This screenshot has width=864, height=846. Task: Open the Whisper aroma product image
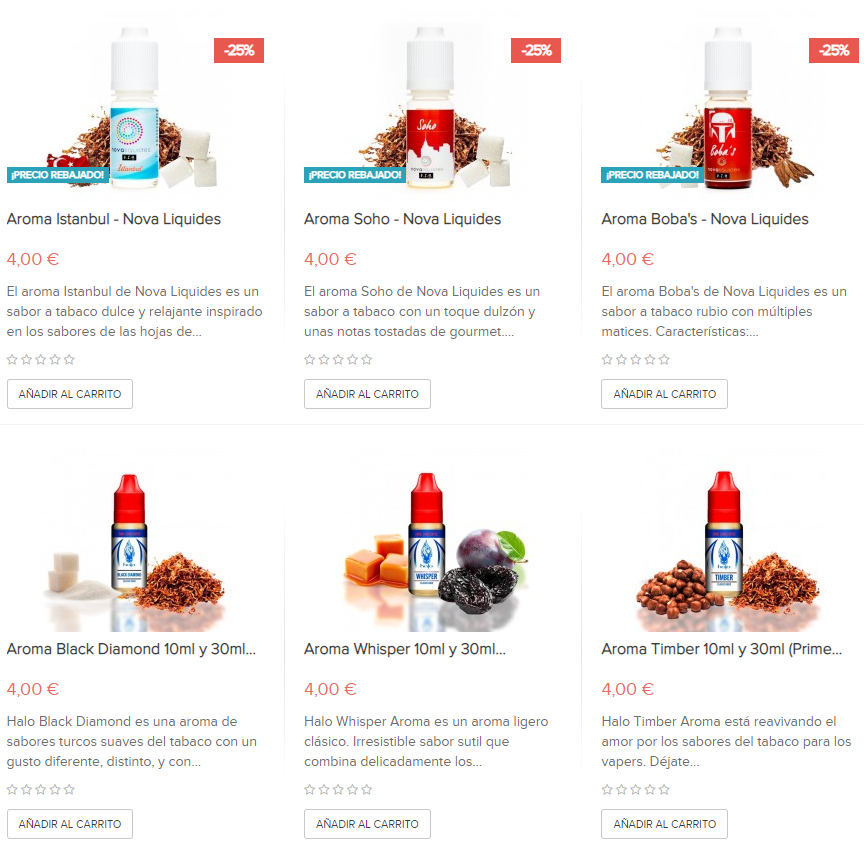(x=431, y=545)
